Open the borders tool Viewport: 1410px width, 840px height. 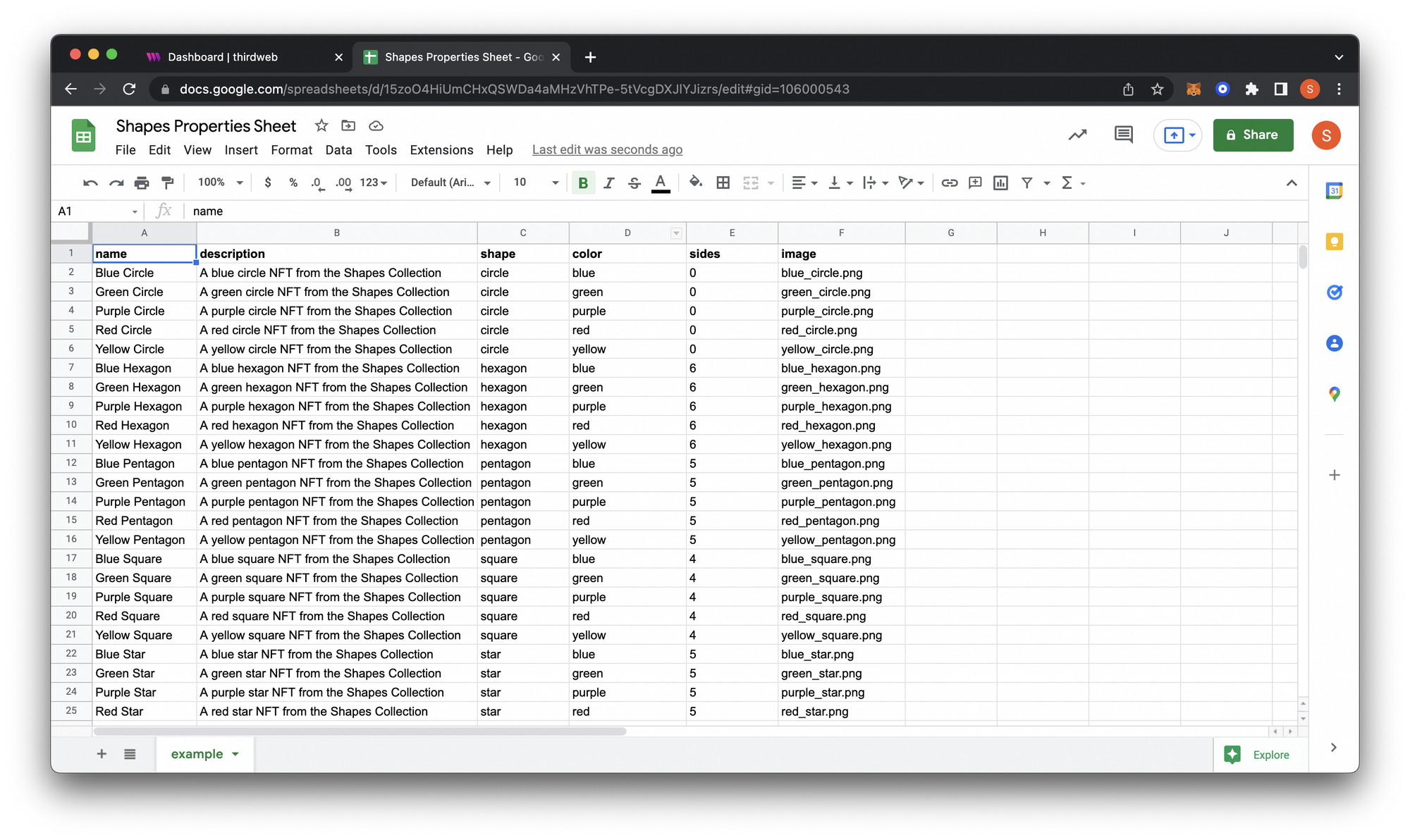click(x=723, y=183)
